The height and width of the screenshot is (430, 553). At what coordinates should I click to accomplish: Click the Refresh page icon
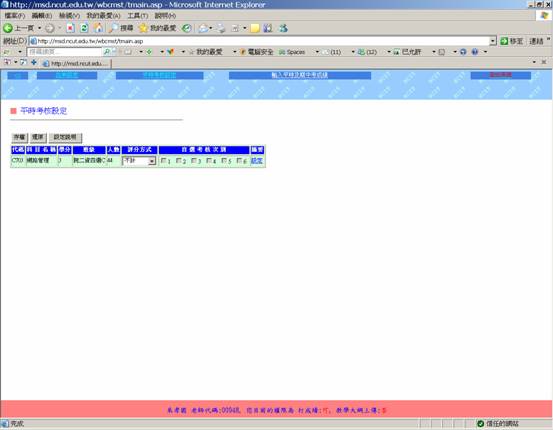(x=84, y=28)
